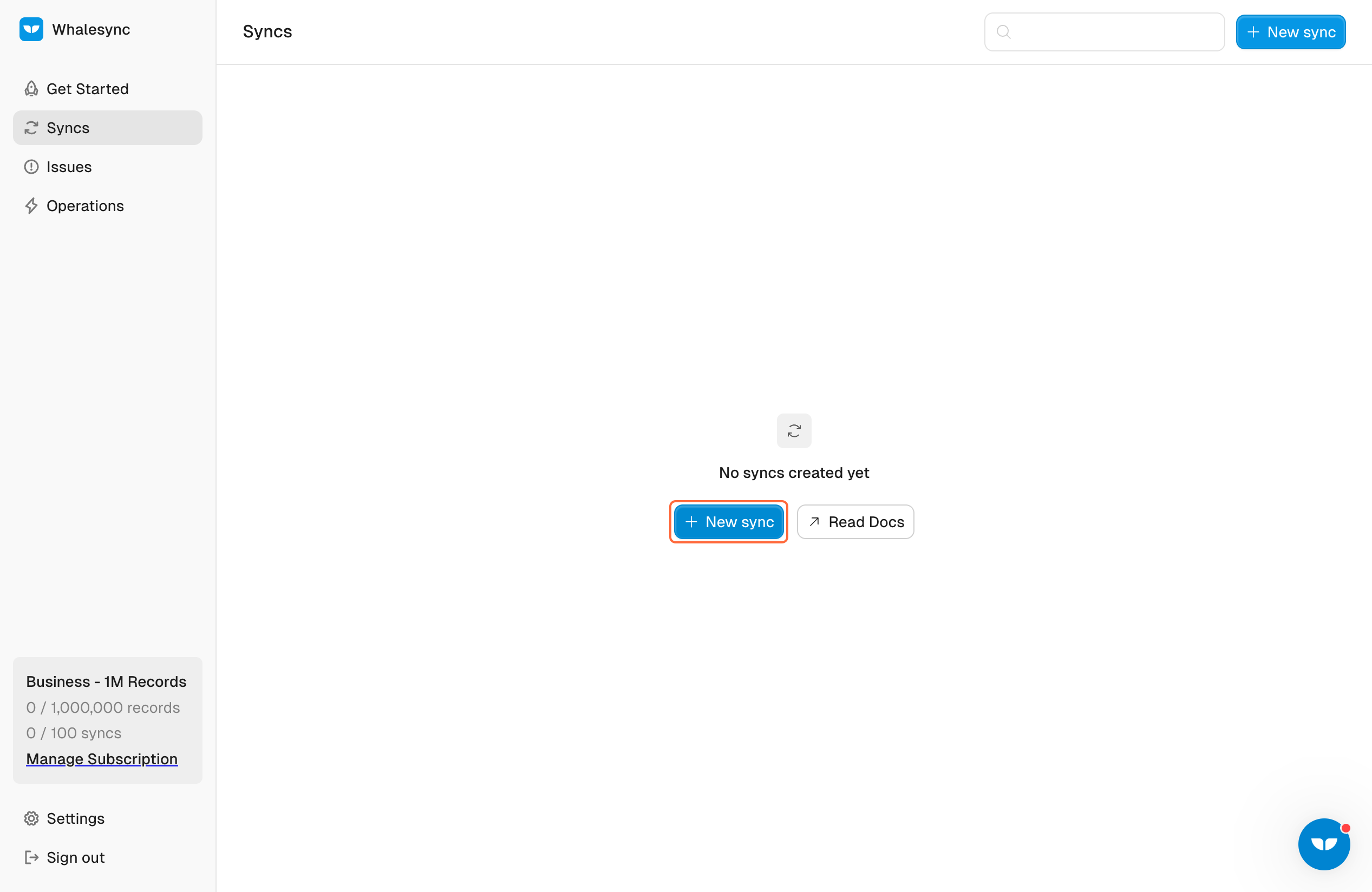Open the Whalesync chat bubble widget

1324,844
